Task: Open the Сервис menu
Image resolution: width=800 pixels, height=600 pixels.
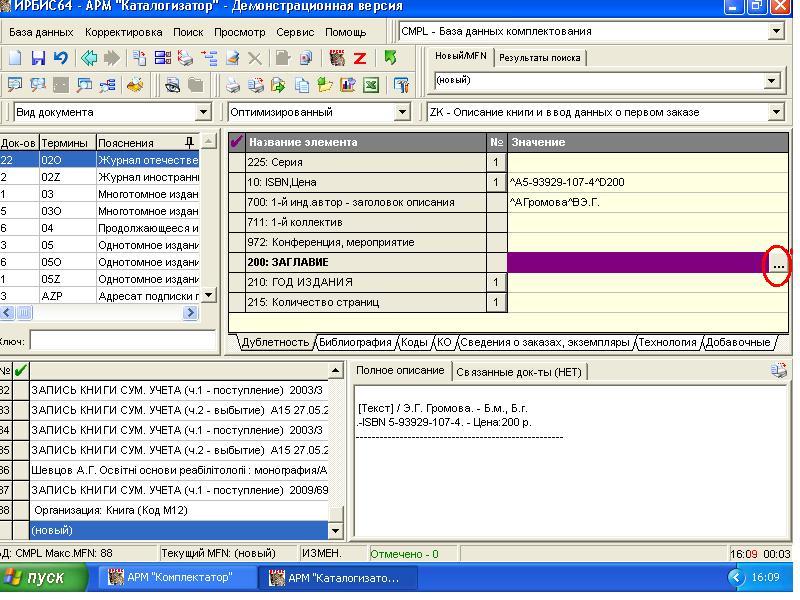Action: coord(295,32)
